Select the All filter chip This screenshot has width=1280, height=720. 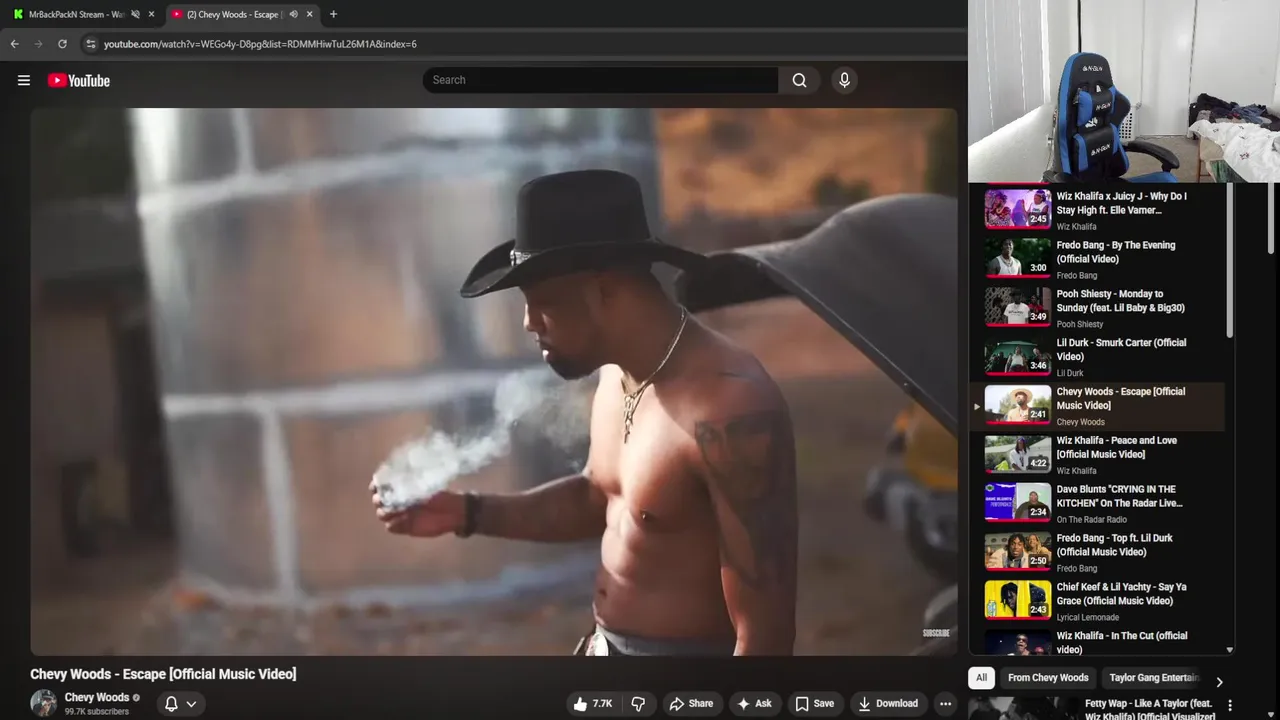(x=981, y=677)
